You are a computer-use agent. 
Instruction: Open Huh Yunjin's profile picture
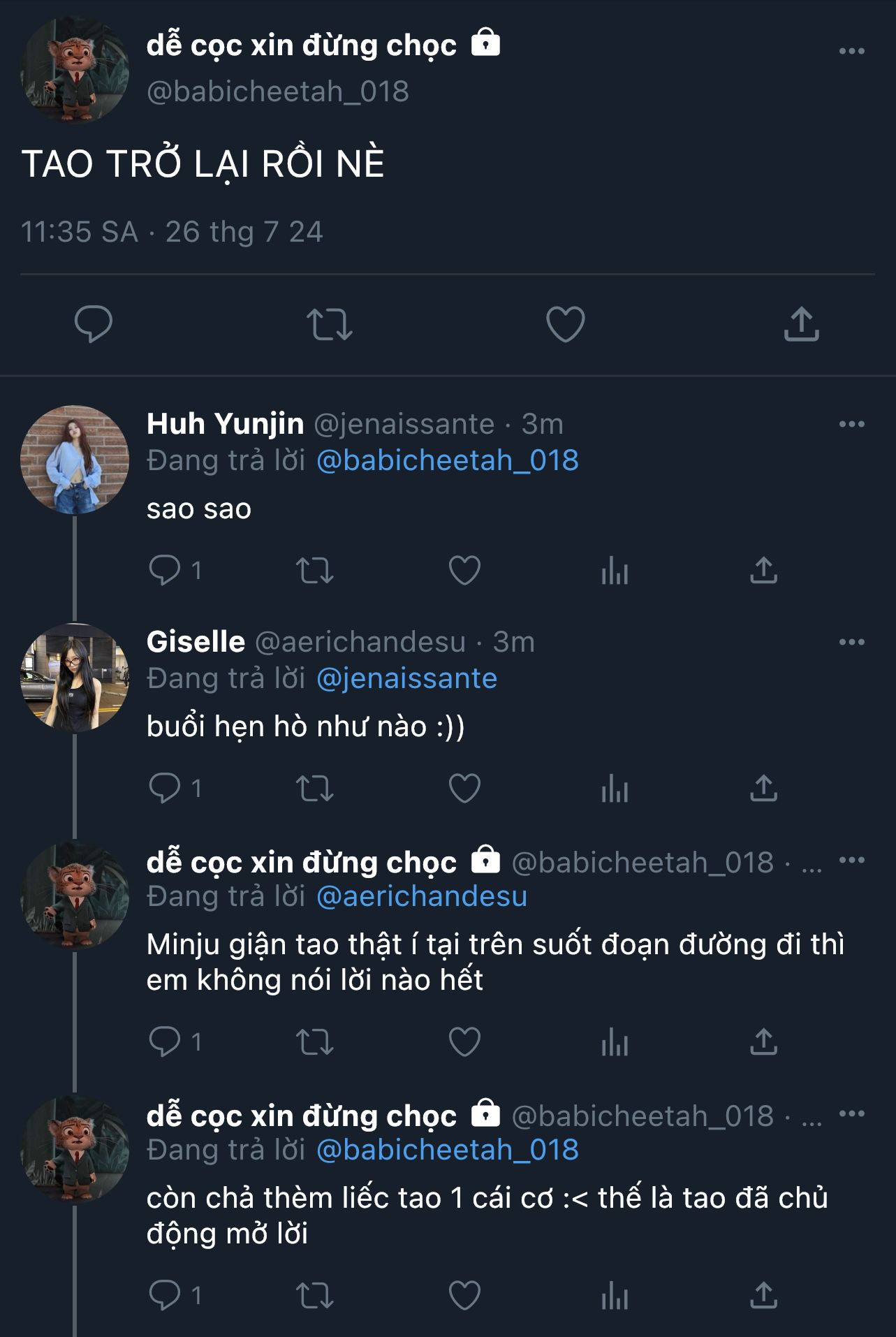[75, 460]
